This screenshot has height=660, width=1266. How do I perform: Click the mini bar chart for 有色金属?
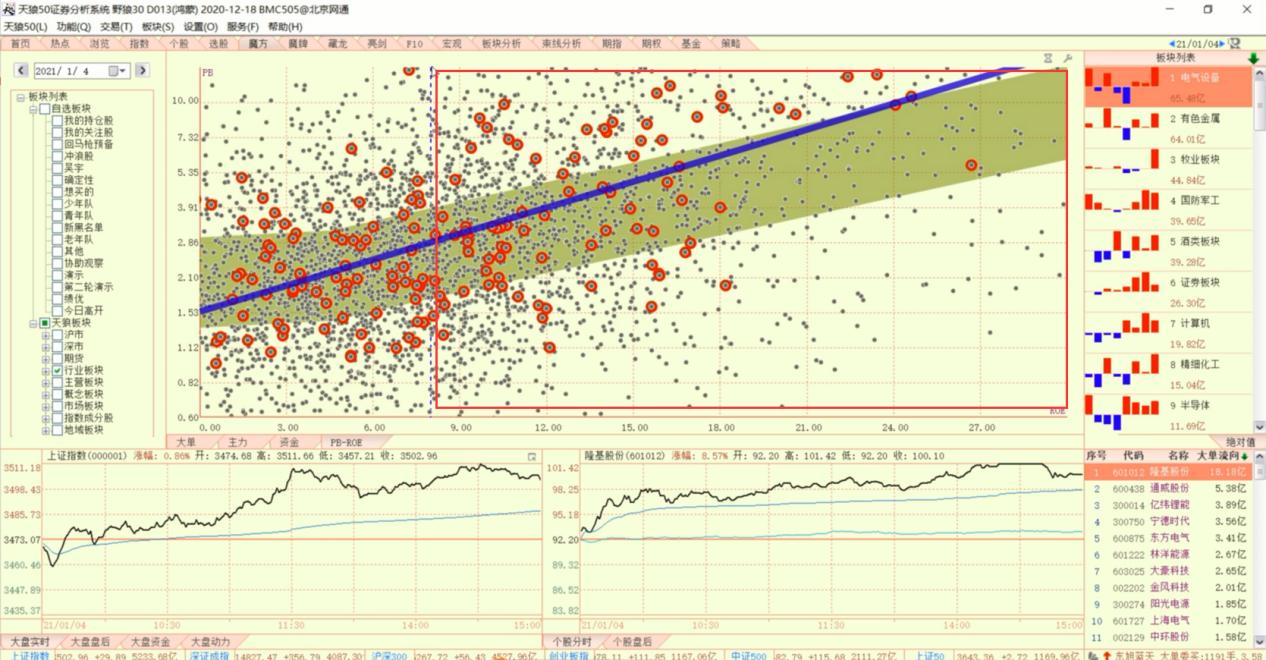click(x=1123, y=124)
